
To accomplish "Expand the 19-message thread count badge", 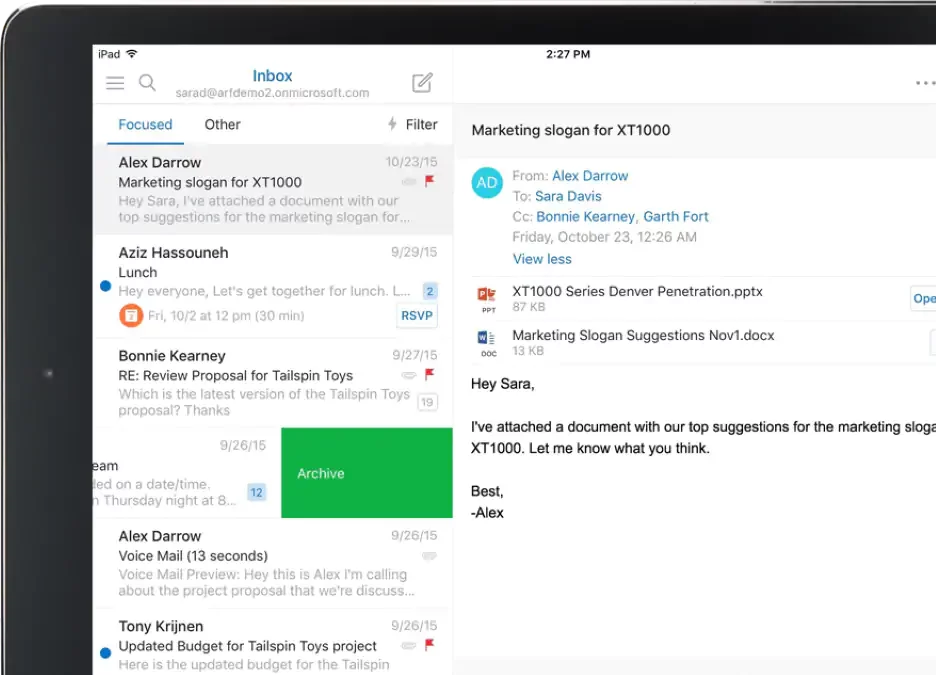I will click(427, 402).
